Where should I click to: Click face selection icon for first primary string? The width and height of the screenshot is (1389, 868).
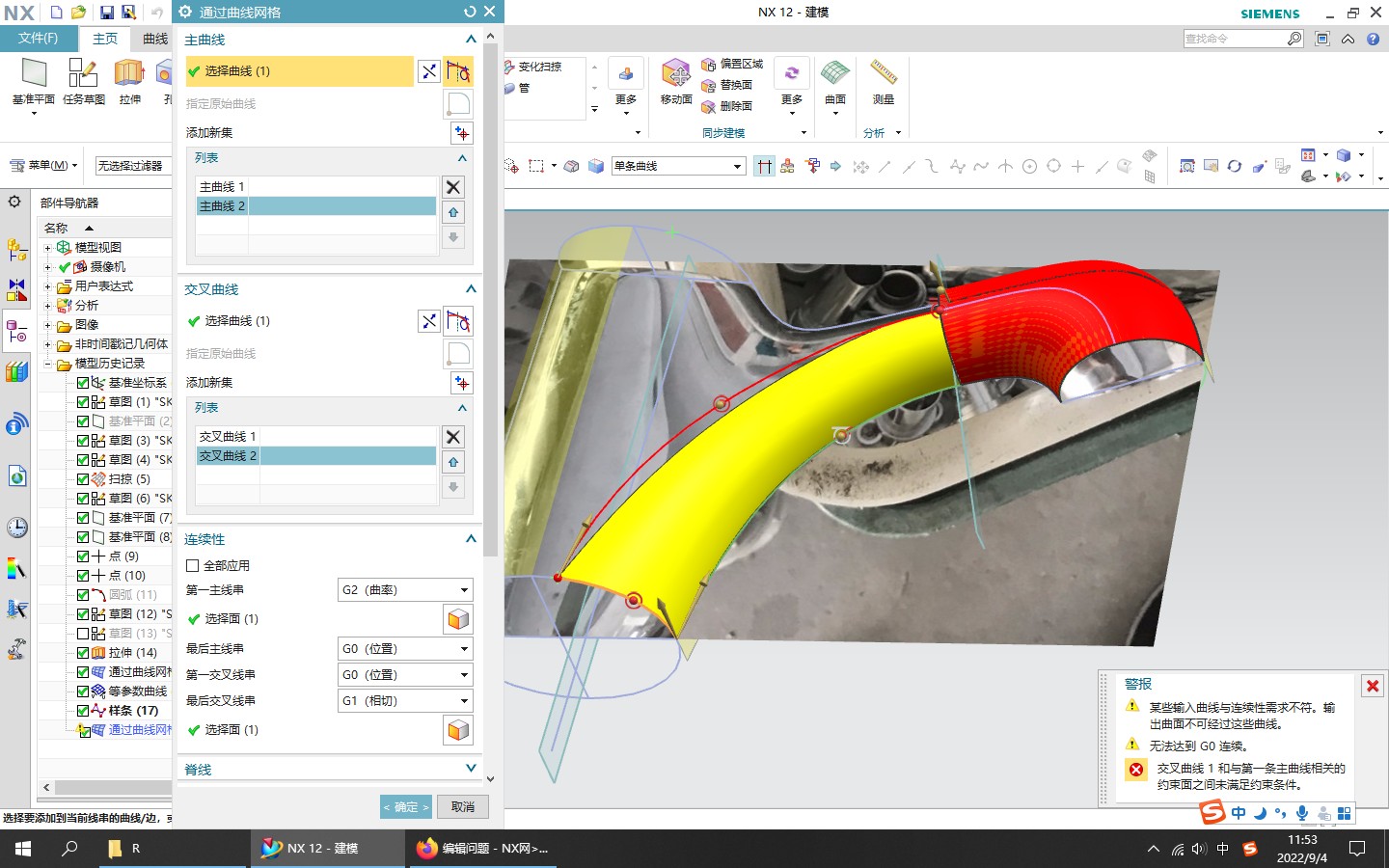tap(458, 619)
